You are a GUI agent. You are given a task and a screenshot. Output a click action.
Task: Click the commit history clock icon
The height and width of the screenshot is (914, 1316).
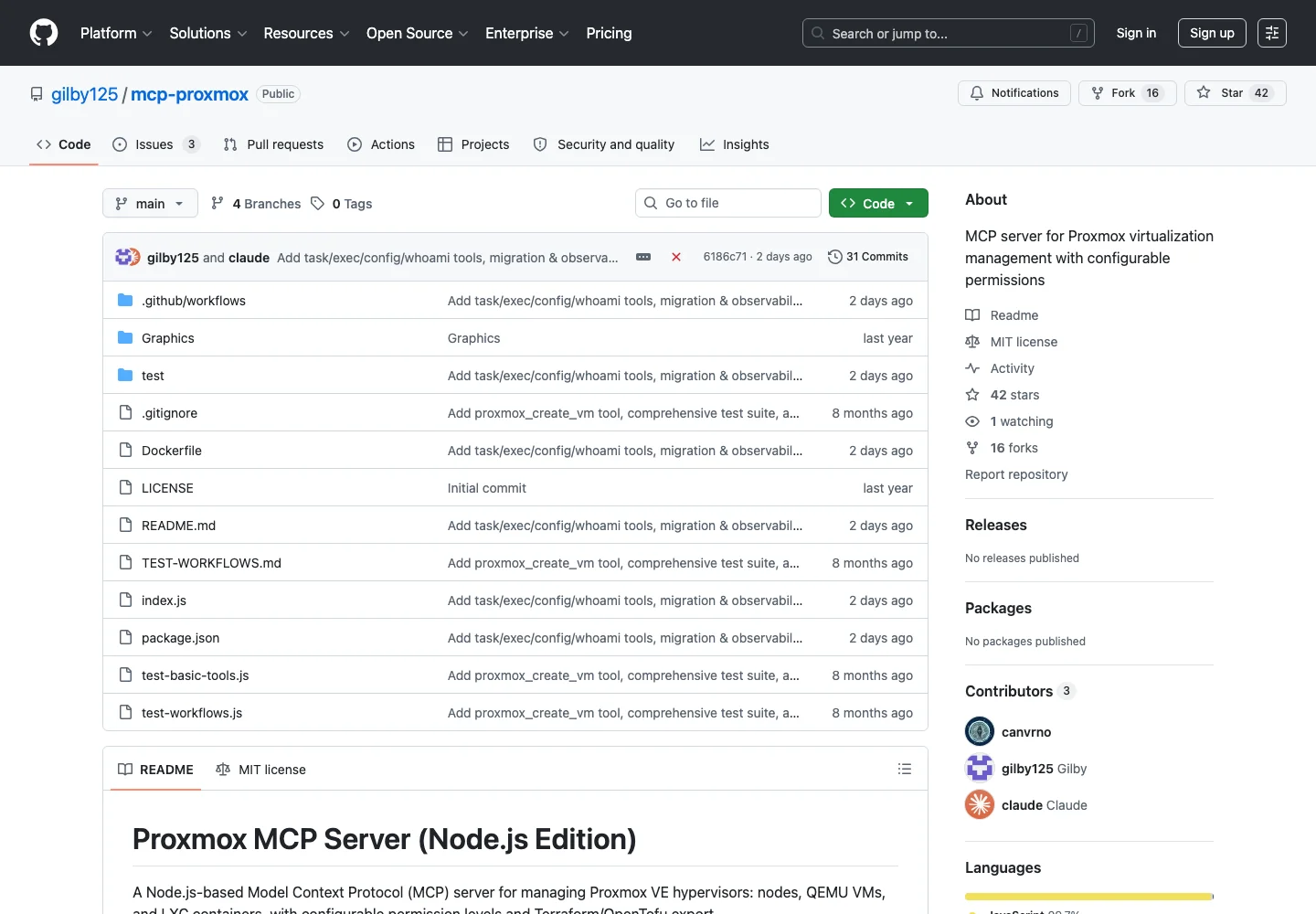(834, 257)
